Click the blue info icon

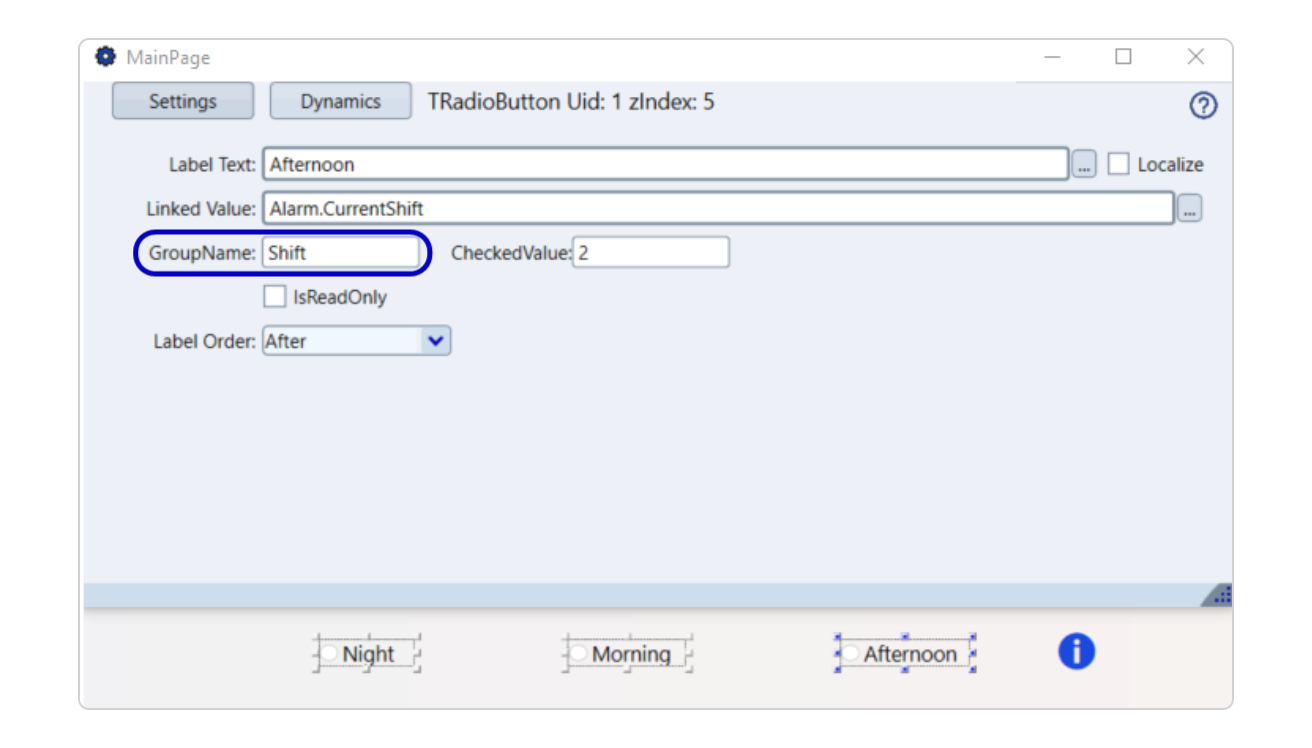1076,652
